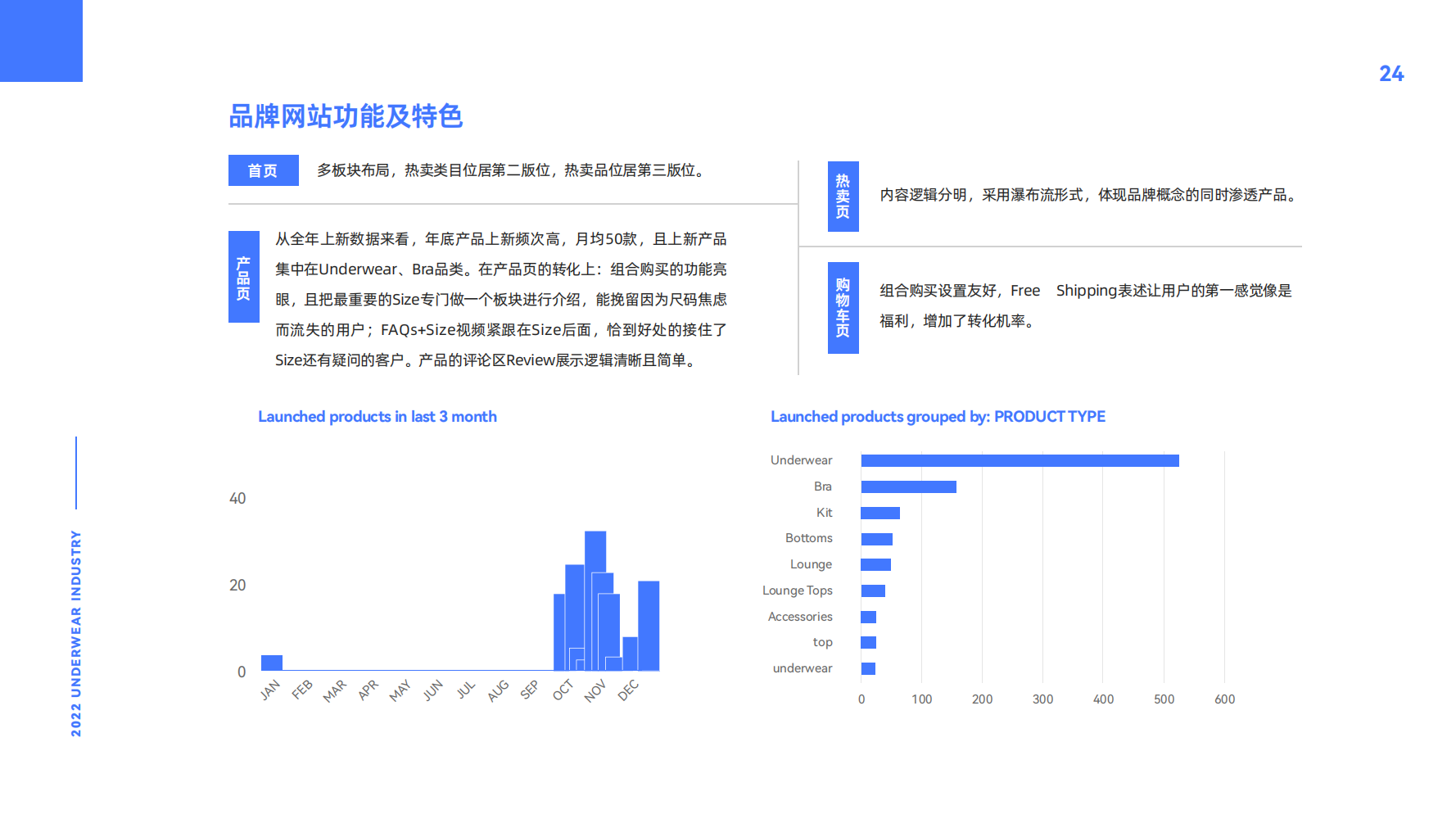
Task: Click heading Launched products grouped by PRODUCT TYPE
Action: (938, 417)
